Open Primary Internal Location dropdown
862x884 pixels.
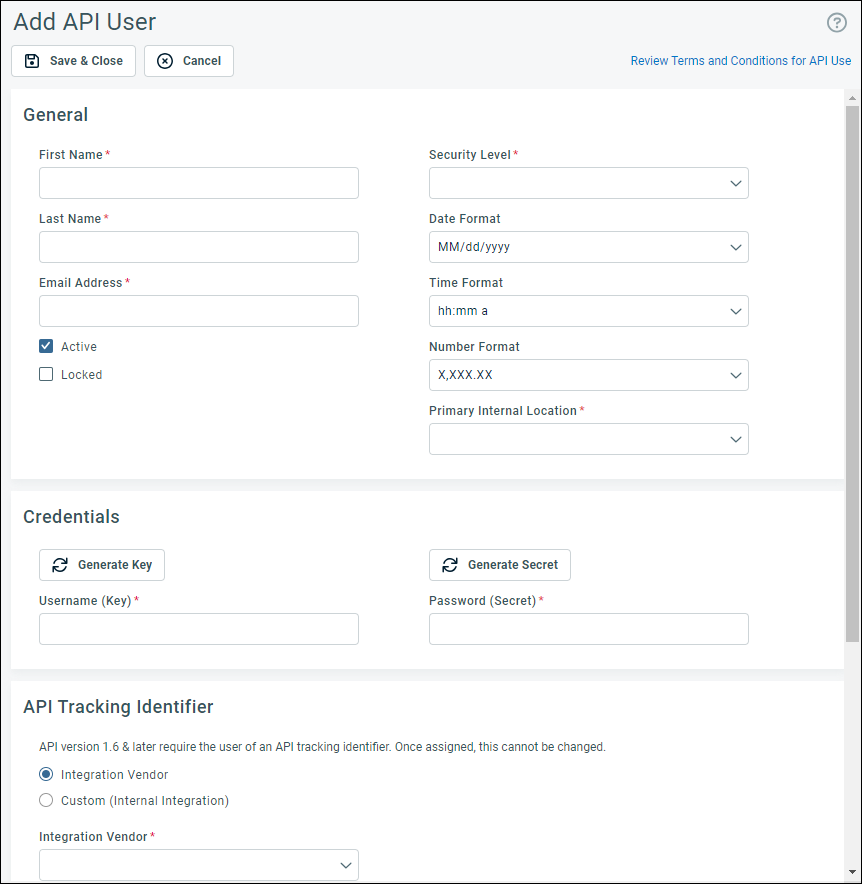click(588, 439)
